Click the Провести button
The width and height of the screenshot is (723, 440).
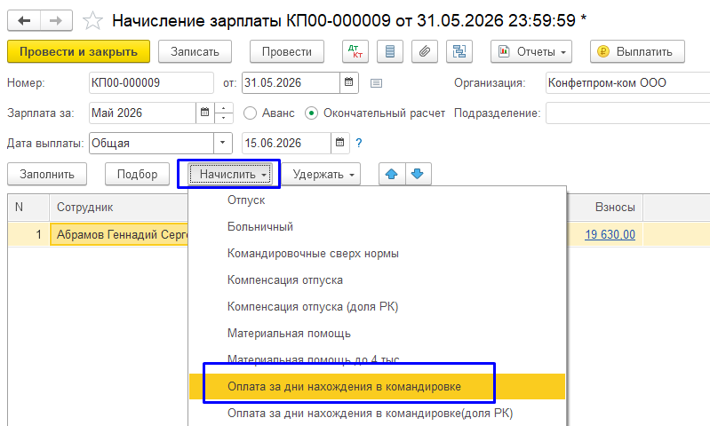click(287, 52)
